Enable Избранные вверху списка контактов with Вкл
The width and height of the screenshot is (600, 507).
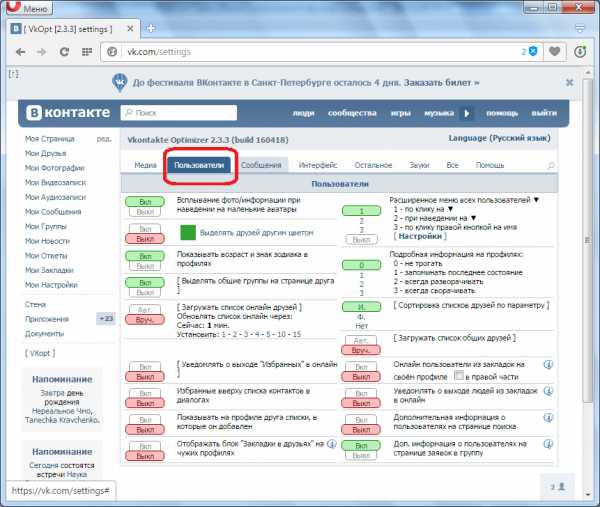click(x=145, y=393)
